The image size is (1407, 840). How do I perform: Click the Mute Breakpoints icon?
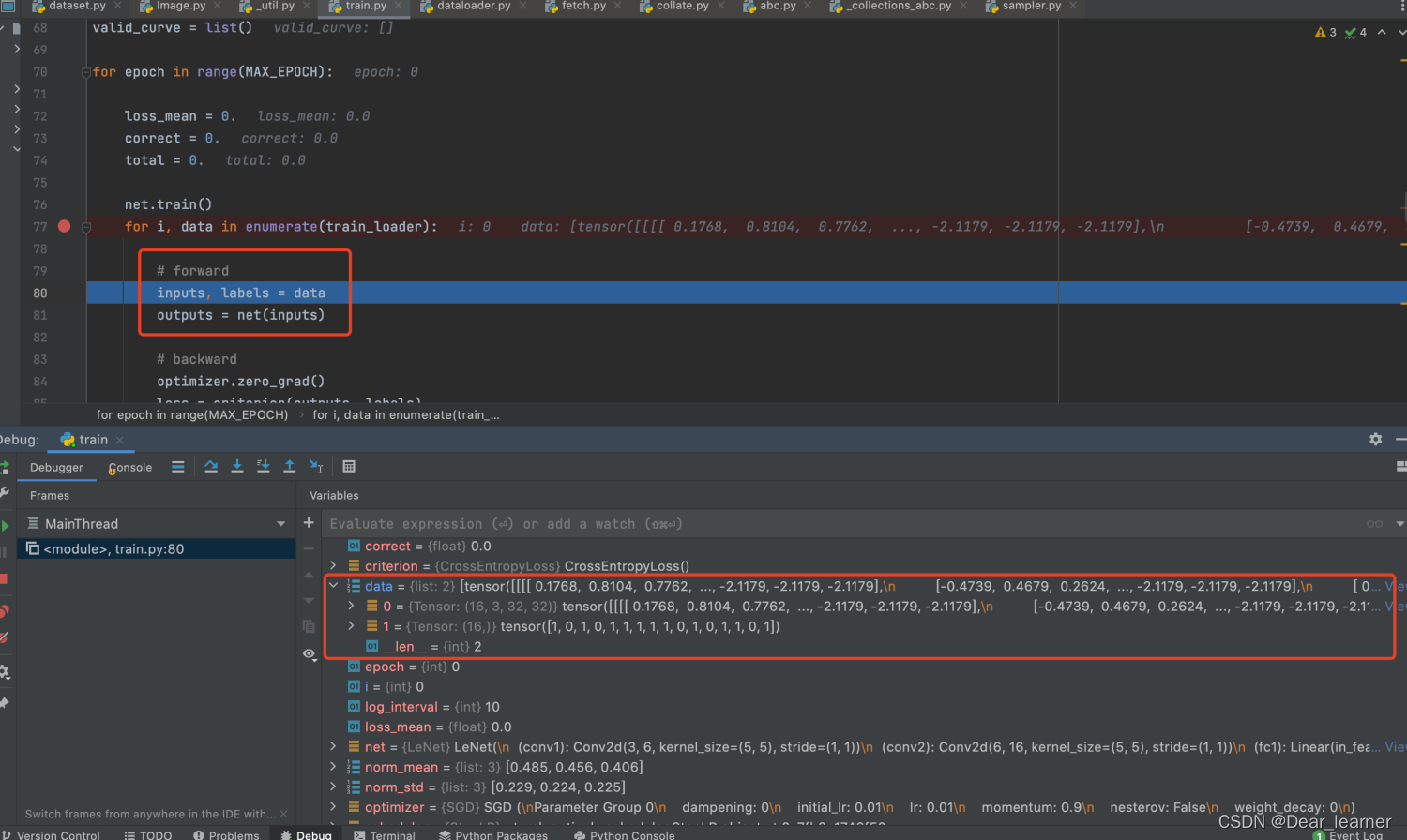point(4,638)
